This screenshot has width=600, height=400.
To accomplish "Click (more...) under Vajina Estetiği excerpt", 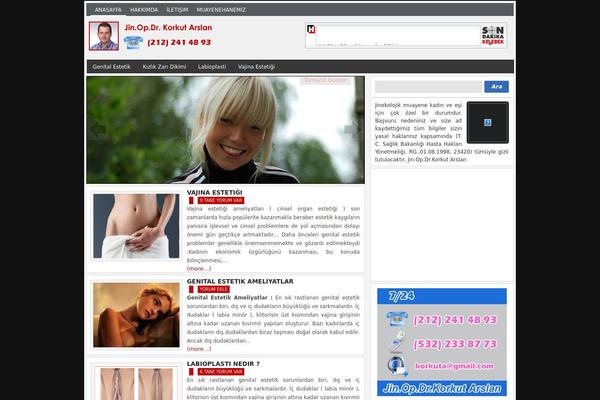I will pyautogui.click(x=199, y=269).
